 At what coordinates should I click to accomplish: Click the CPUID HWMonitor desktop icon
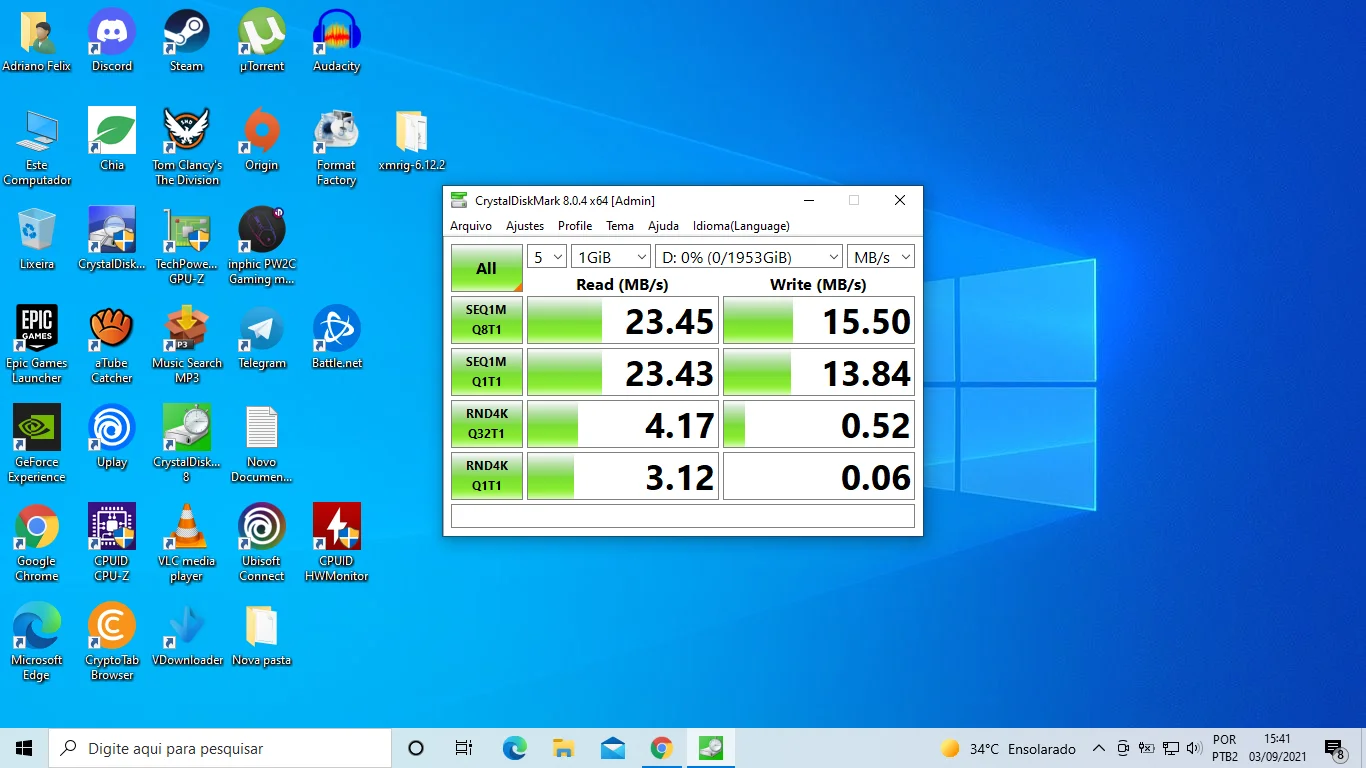[x=336, y=529]
